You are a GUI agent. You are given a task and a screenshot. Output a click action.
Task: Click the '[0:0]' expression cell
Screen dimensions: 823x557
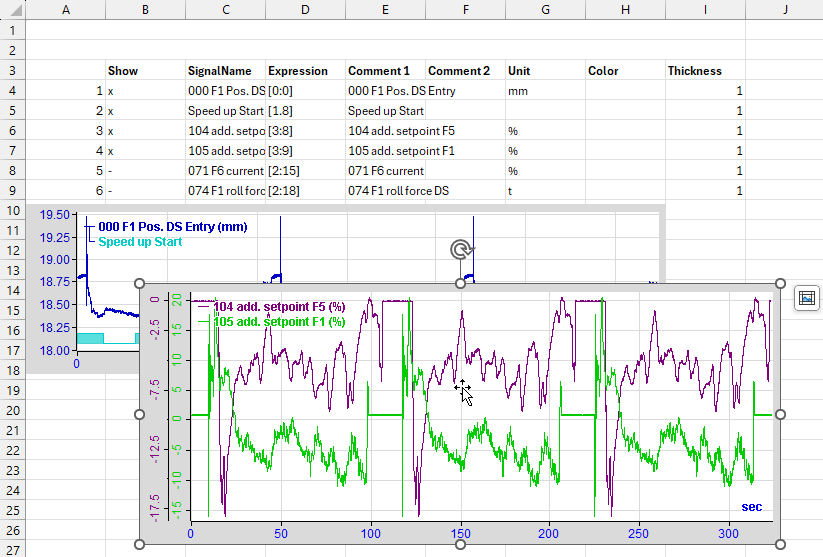[x=305, y=91]
